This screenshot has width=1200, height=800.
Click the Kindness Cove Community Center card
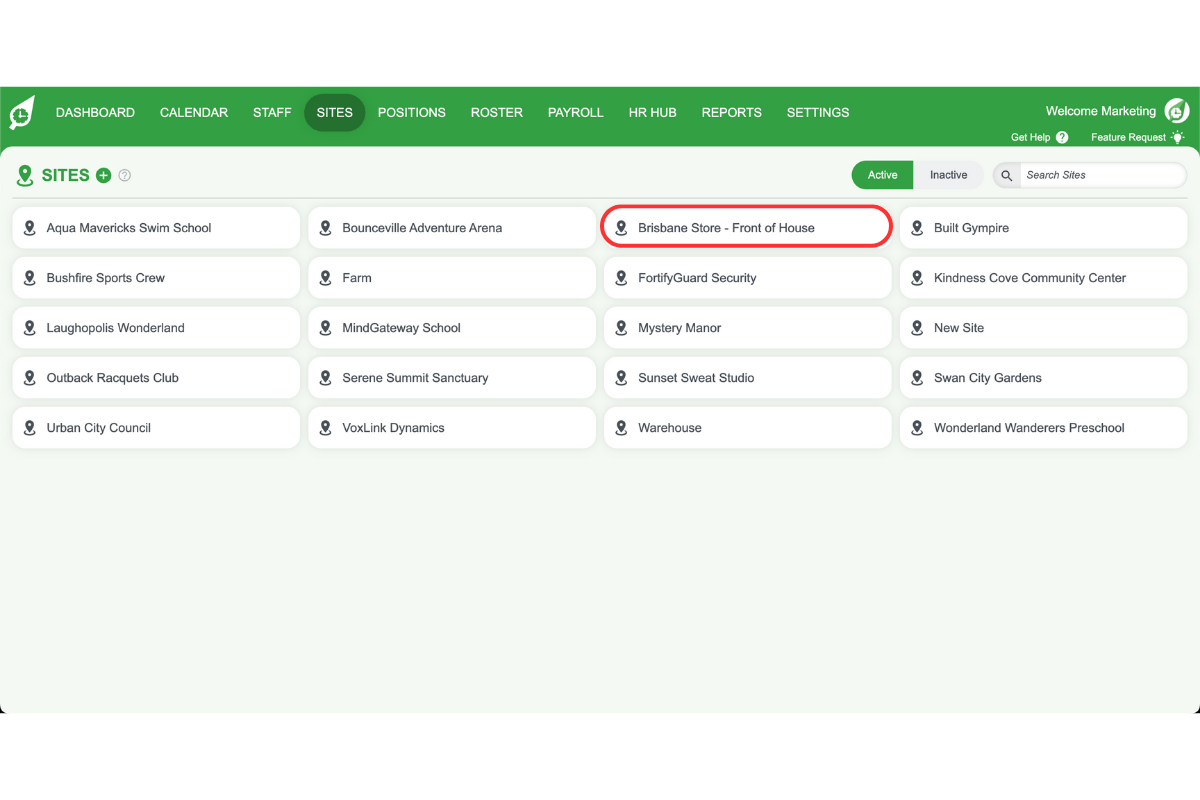1043,277
